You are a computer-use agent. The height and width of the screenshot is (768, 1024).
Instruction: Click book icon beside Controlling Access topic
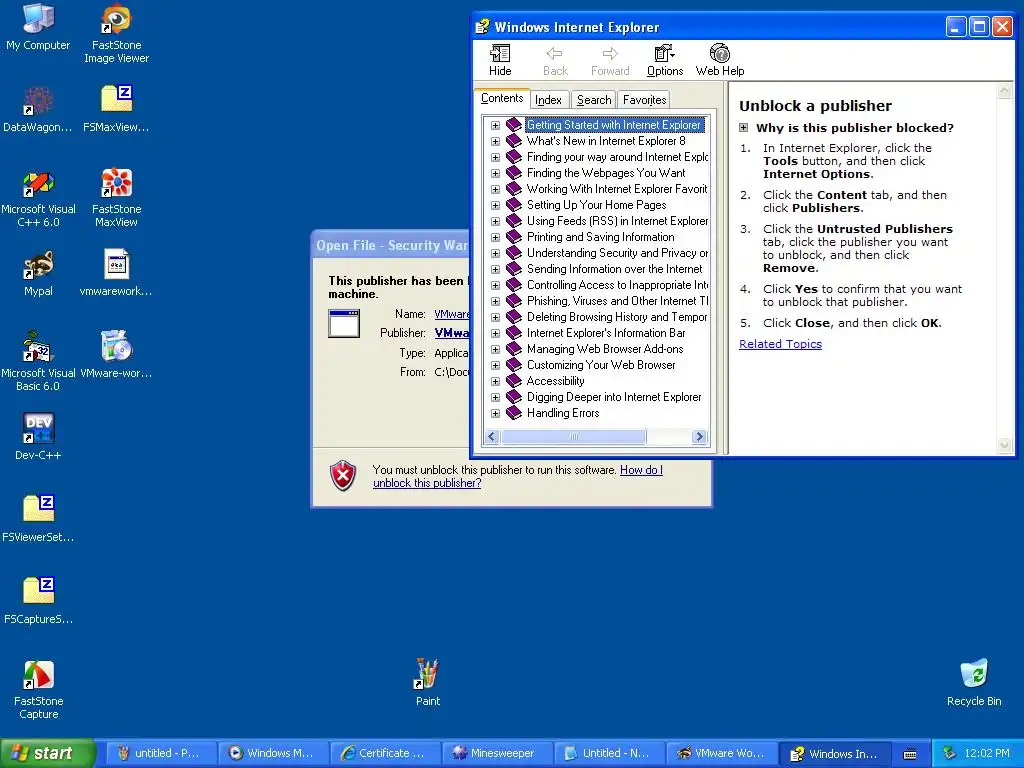point(514,285)
